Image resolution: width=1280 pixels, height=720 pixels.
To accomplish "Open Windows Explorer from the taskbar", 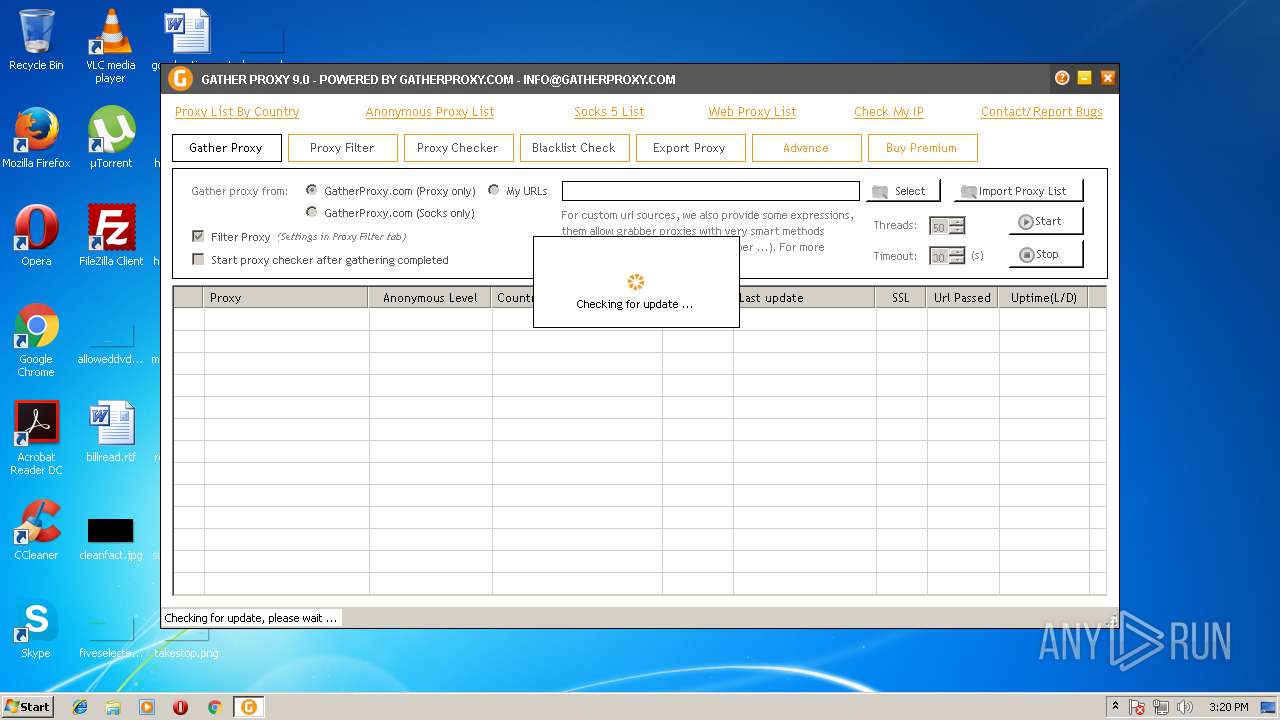I will tap(113, 707).
